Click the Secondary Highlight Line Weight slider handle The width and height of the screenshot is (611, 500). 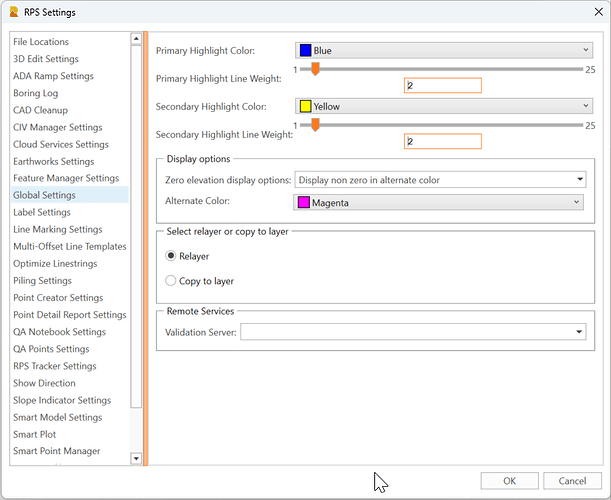point(315,125)
